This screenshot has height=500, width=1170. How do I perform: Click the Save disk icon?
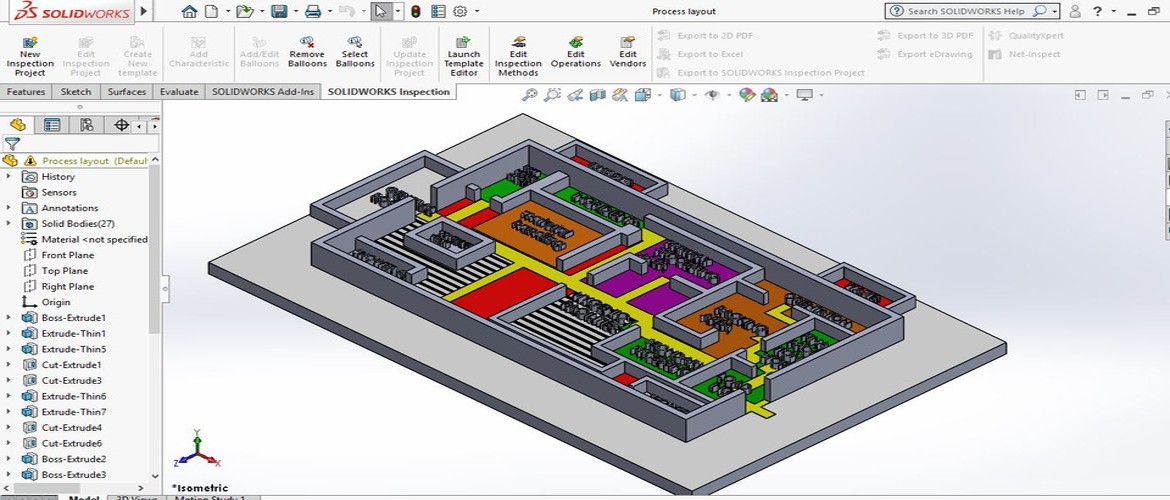279,12
